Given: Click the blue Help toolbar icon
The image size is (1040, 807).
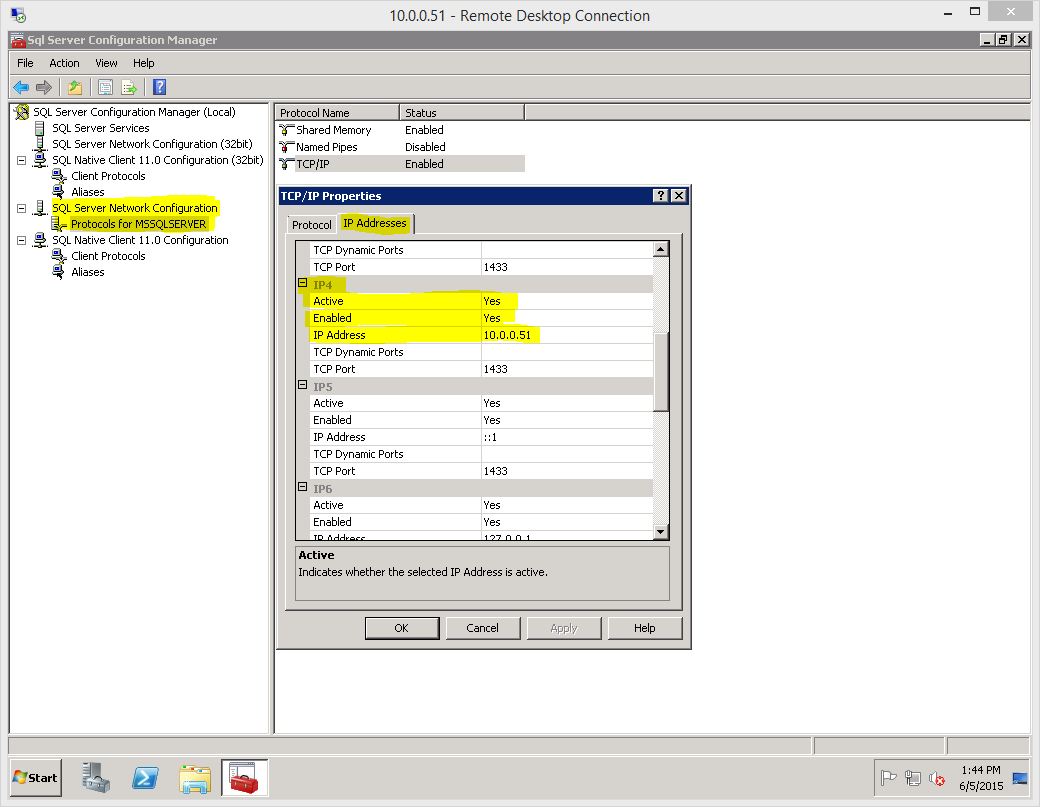Looking at the screenshot, I should point(159,87).
